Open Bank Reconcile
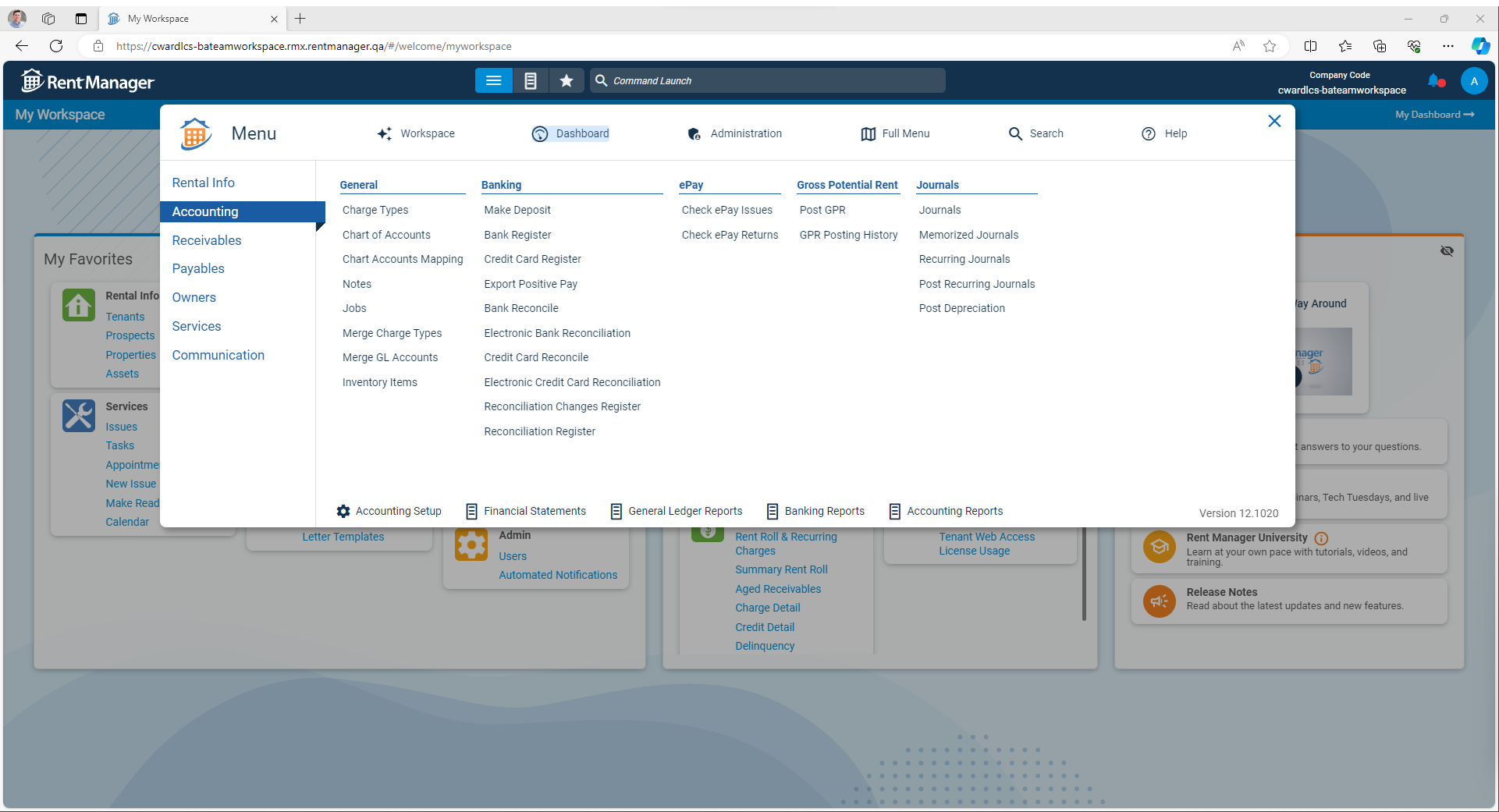This screenshot has height=812, width=1499. 520,308
